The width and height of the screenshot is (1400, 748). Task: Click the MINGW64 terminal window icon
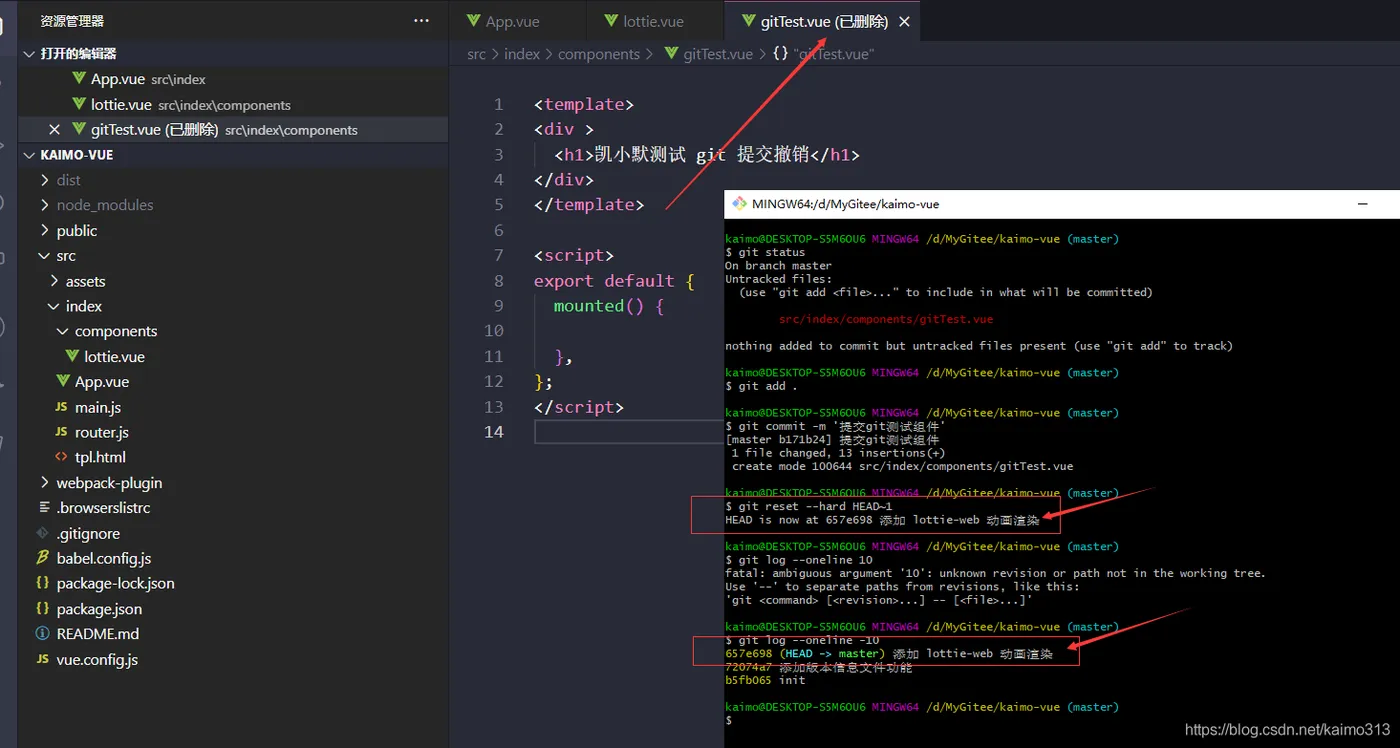click(739, 204)
